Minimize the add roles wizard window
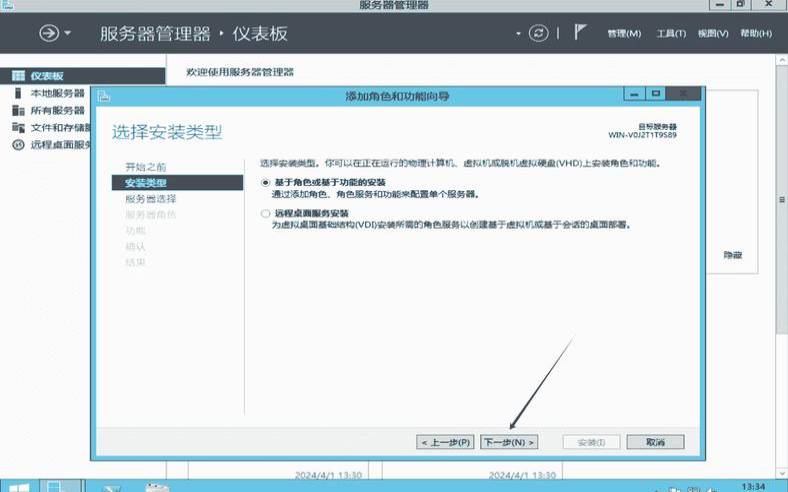788x492 pixels. [634, 94]
